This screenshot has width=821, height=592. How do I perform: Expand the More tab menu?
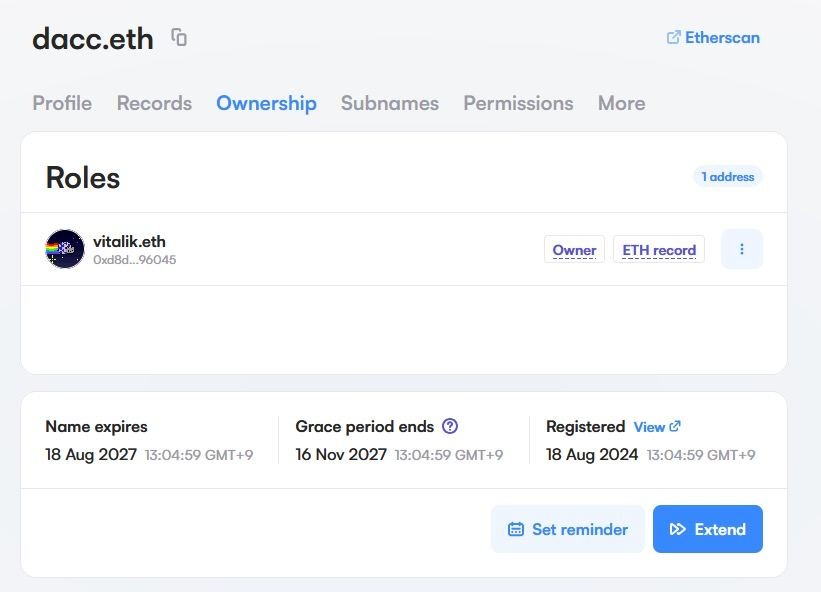pyautogui.click(x=621, y=103)
